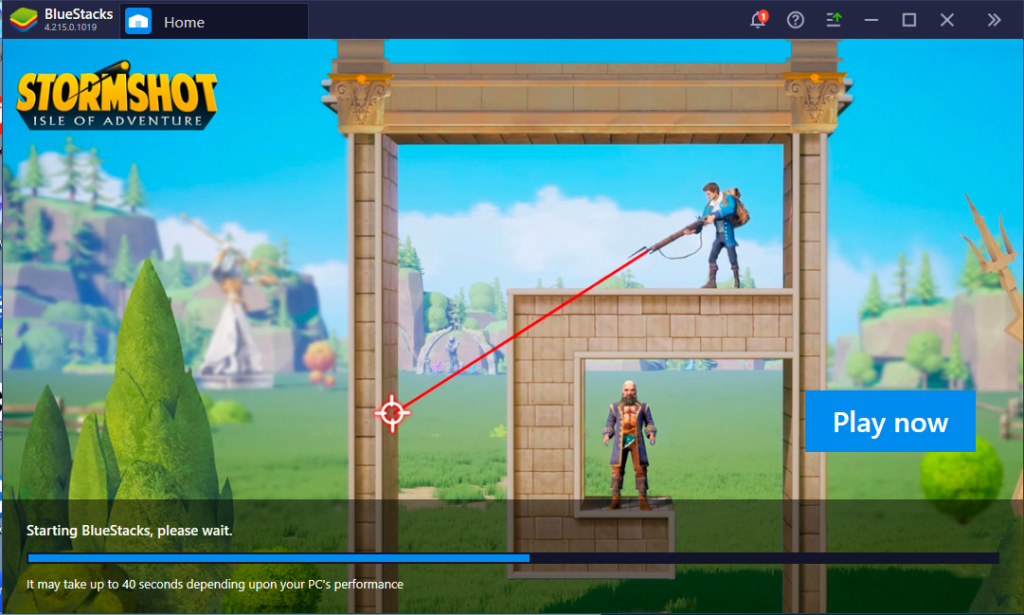1024x615 pixels.
Task: Open the notifications bell
Action: (758, 20)
